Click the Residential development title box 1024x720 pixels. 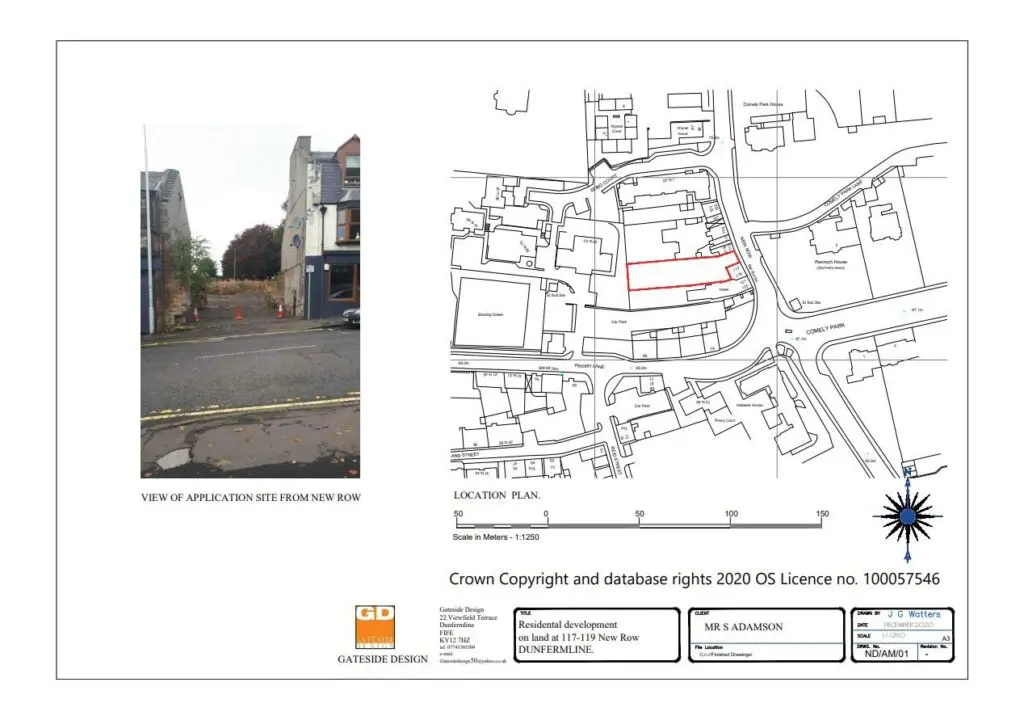pyautogui.click(x=578, y=637)
